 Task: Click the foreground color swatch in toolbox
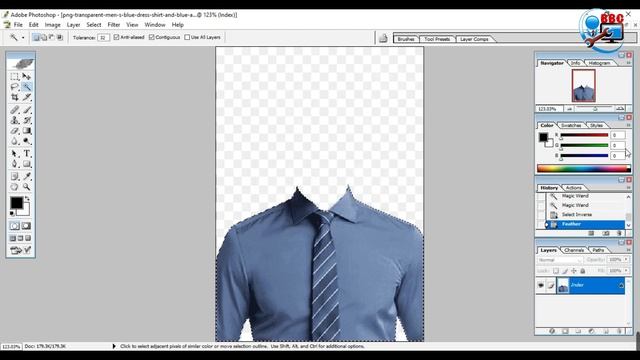pos(16,202)
